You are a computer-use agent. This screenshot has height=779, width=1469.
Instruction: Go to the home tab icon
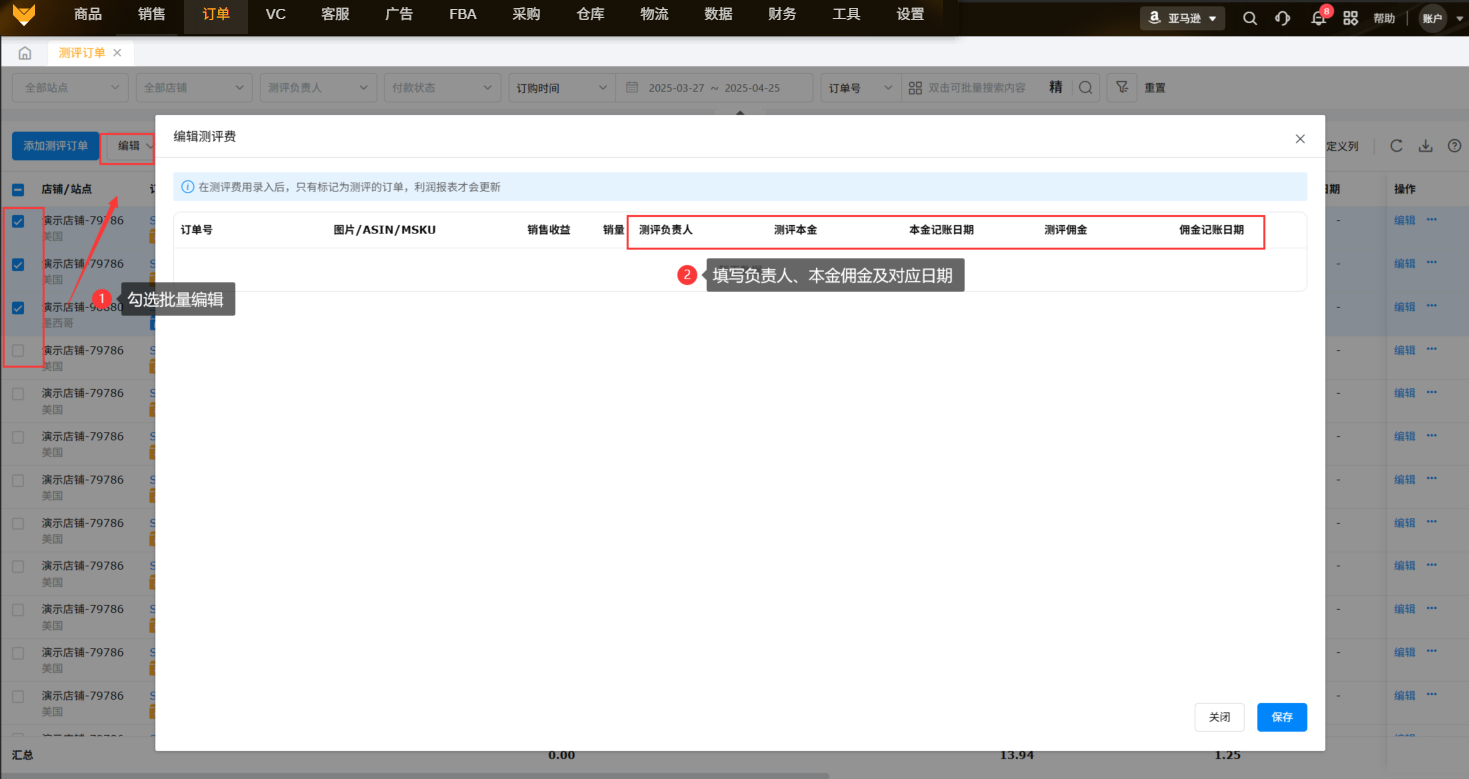click(x=25, y=53)
